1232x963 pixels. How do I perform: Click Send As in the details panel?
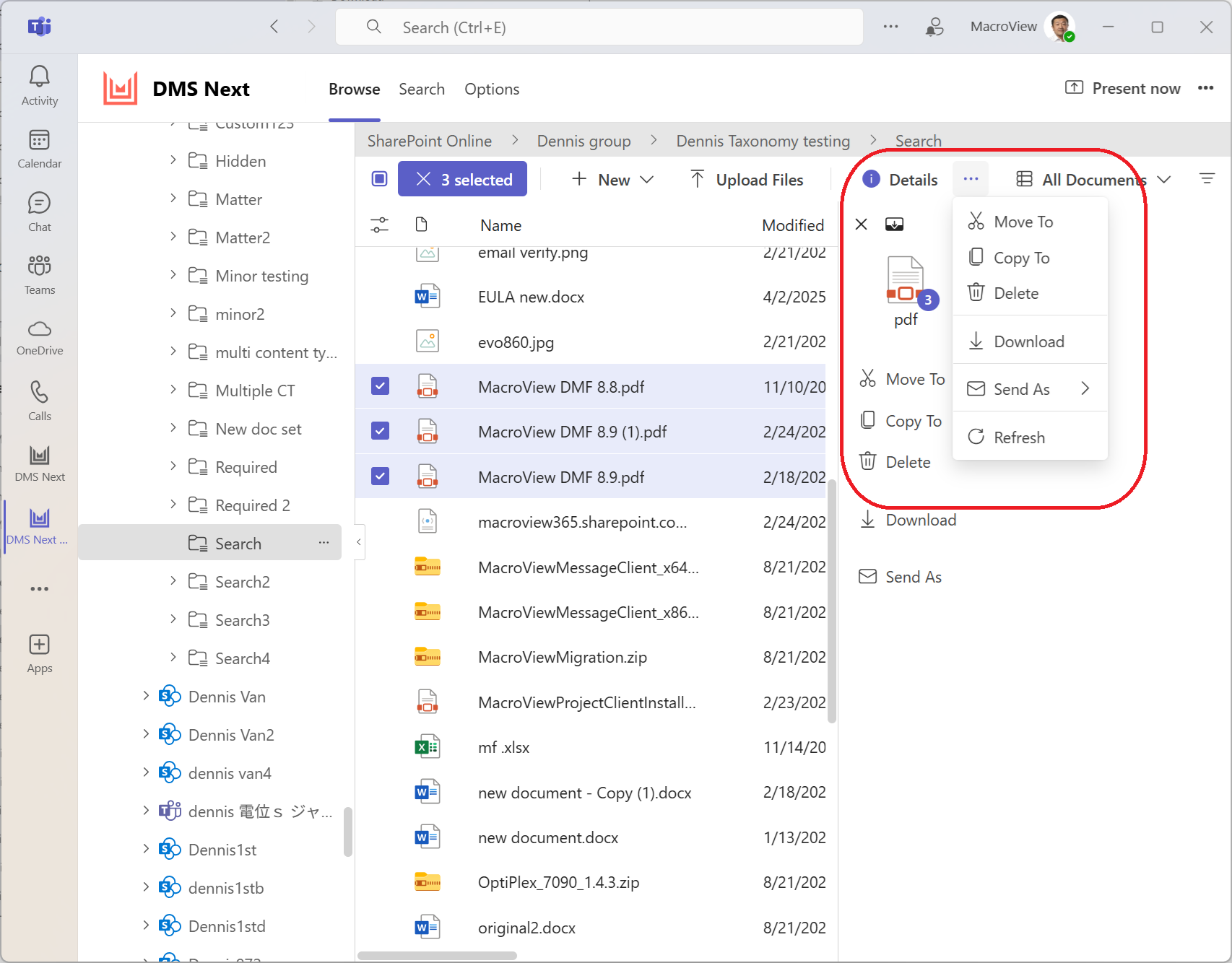901,576
